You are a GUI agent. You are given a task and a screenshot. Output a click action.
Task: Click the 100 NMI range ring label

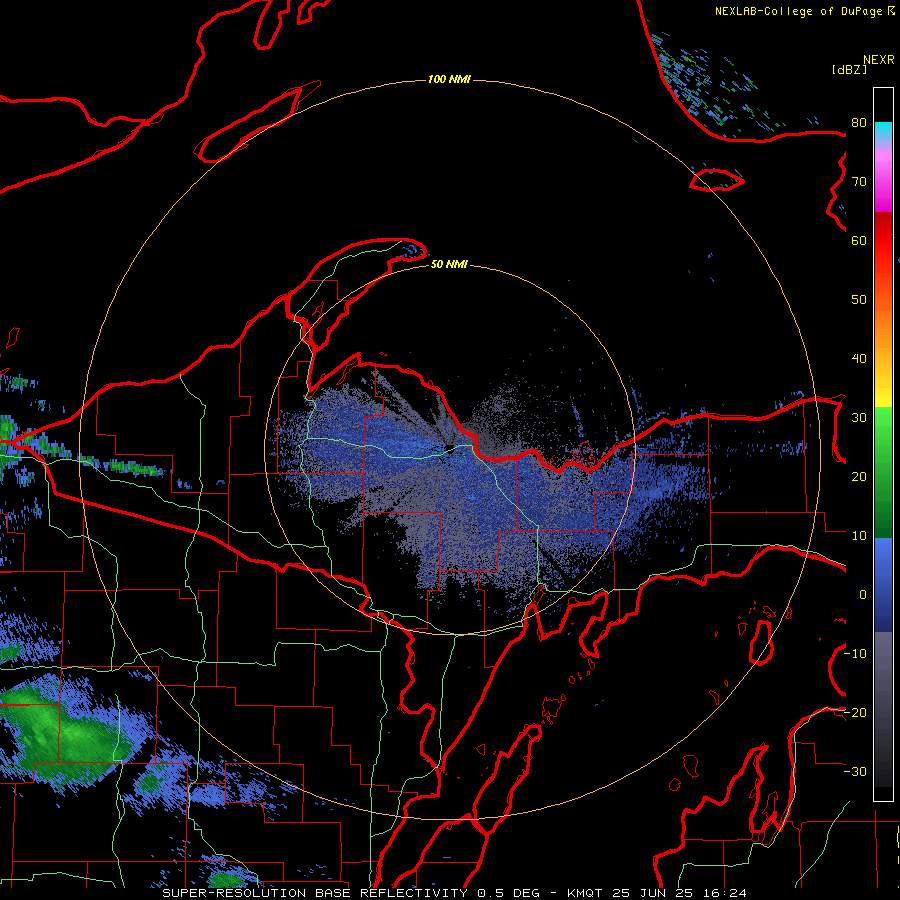click(x=449, y=79)
